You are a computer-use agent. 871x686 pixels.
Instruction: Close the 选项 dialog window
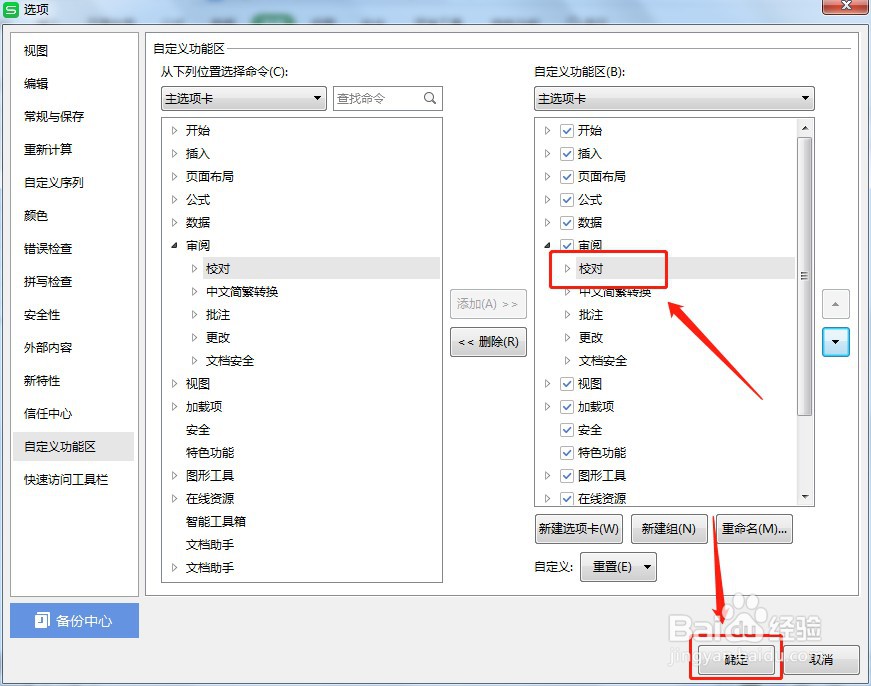(x=846, y=6)
